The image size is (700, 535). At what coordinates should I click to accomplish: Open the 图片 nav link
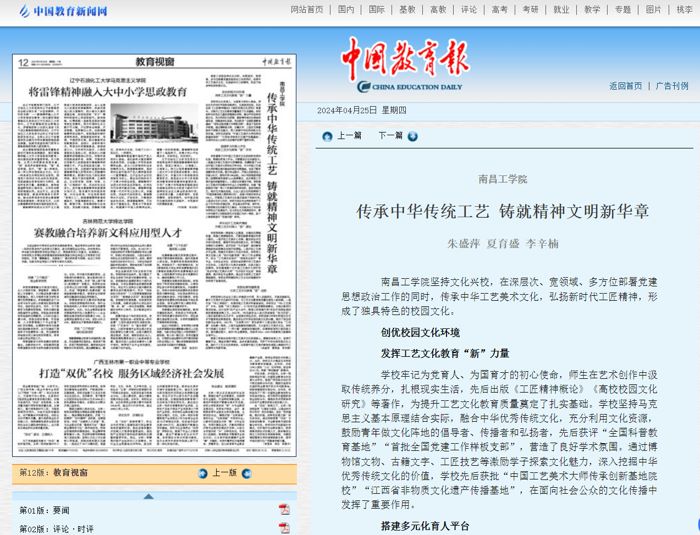coord(654,9)
